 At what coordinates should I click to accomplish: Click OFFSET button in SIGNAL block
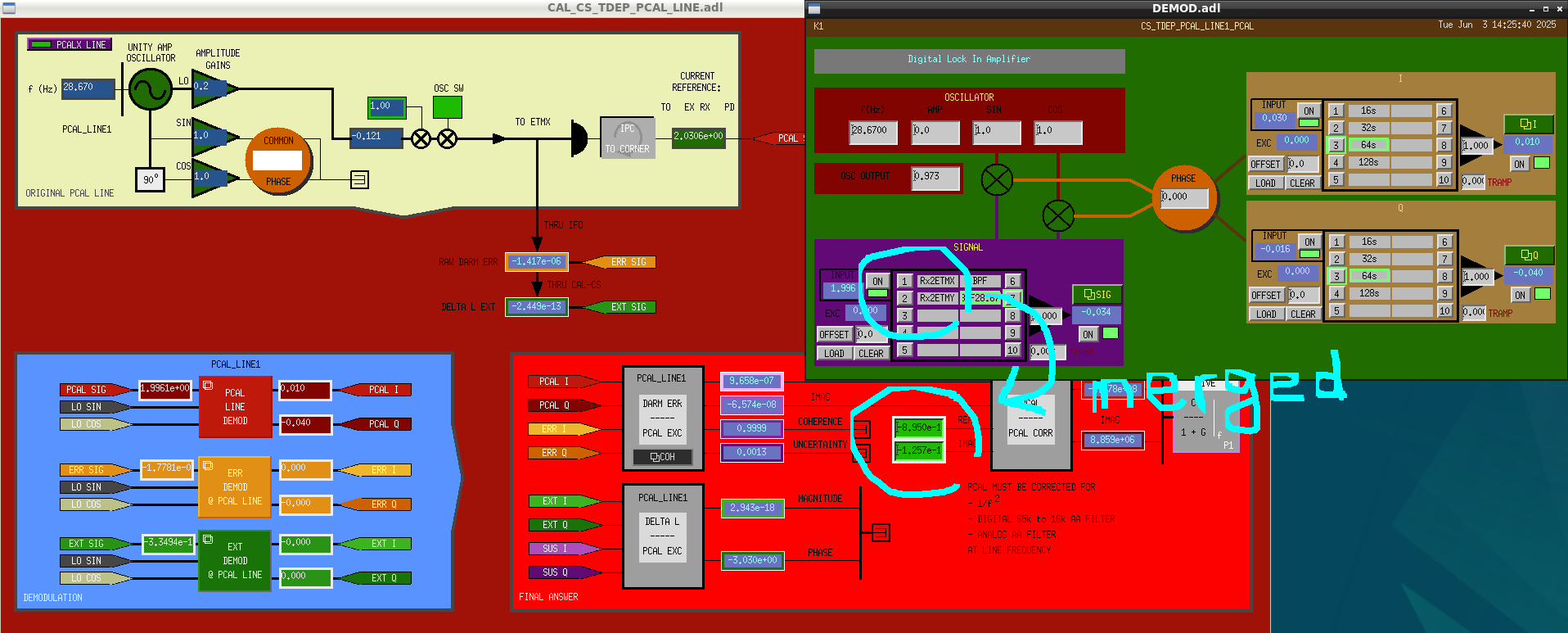pyautogui.click(x=835, y=335)
